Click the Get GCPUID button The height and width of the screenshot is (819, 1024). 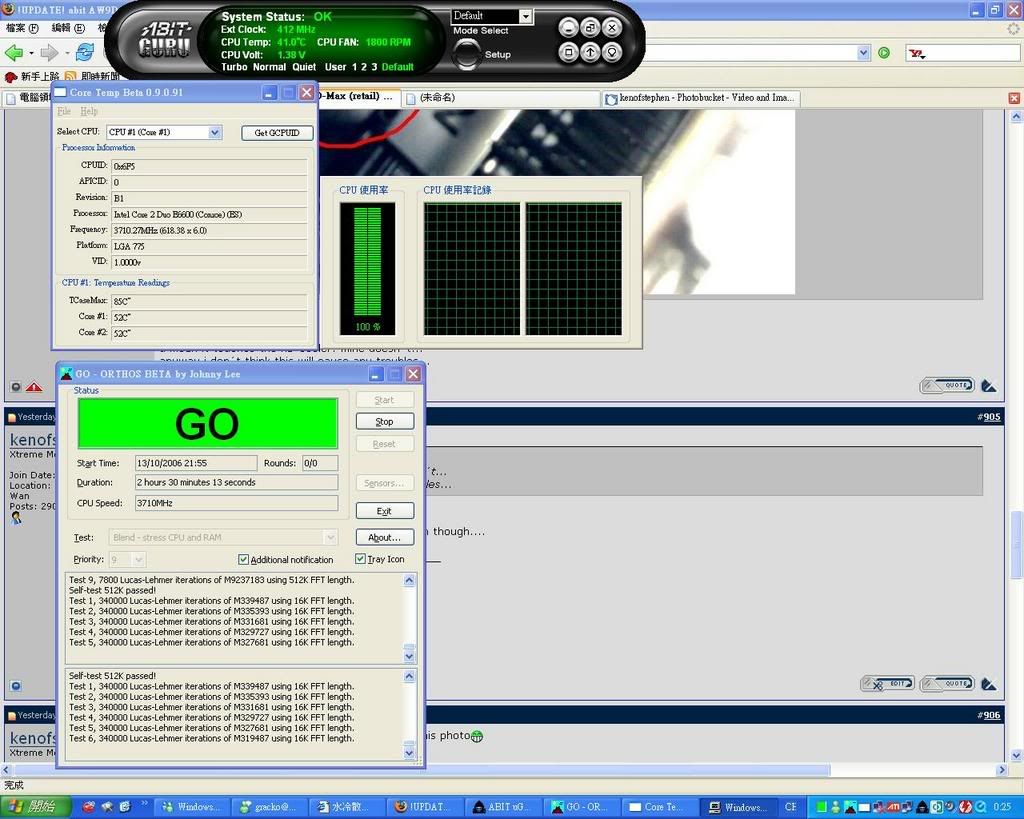coord(277,133)
